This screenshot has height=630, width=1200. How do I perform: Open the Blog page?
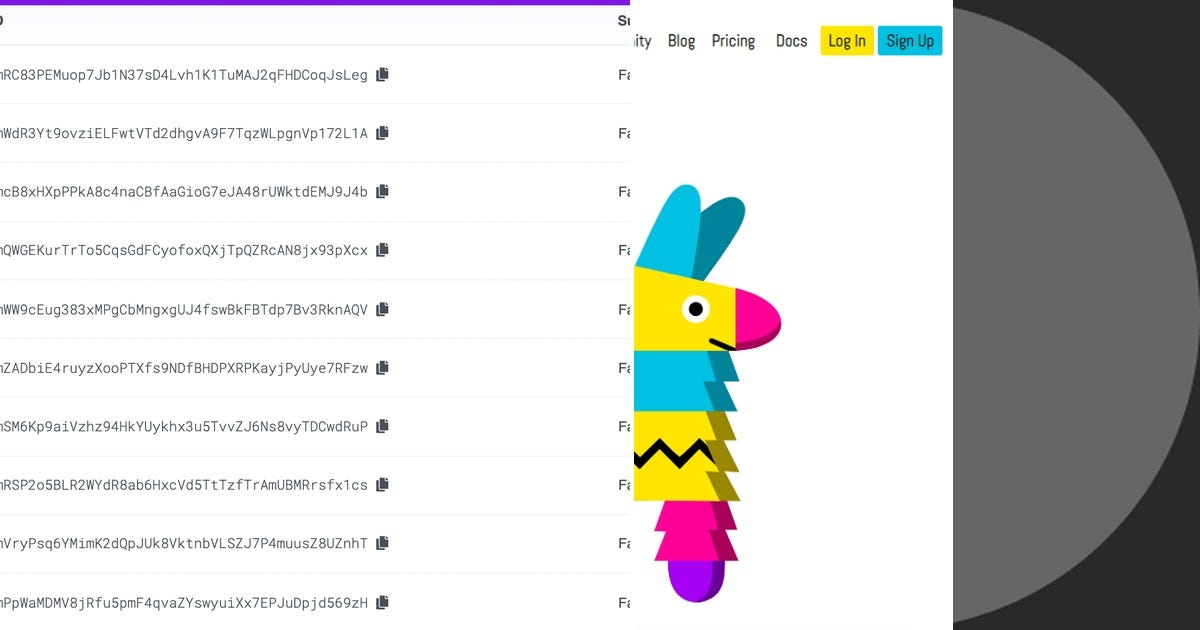coord(681,40)
